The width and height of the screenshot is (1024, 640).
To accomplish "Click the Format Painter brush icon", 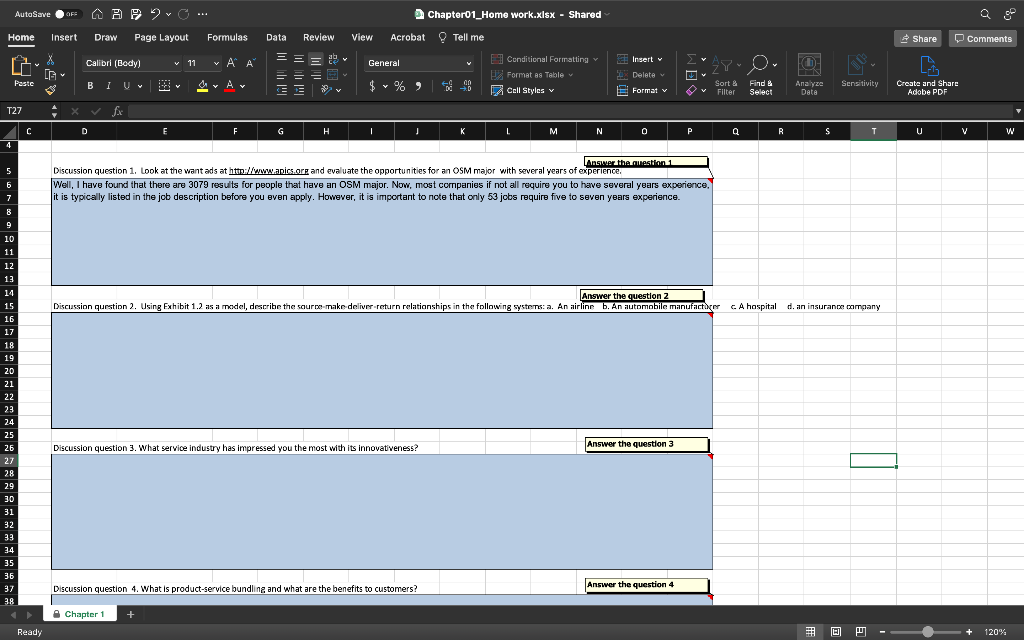I will pos(52,90).
